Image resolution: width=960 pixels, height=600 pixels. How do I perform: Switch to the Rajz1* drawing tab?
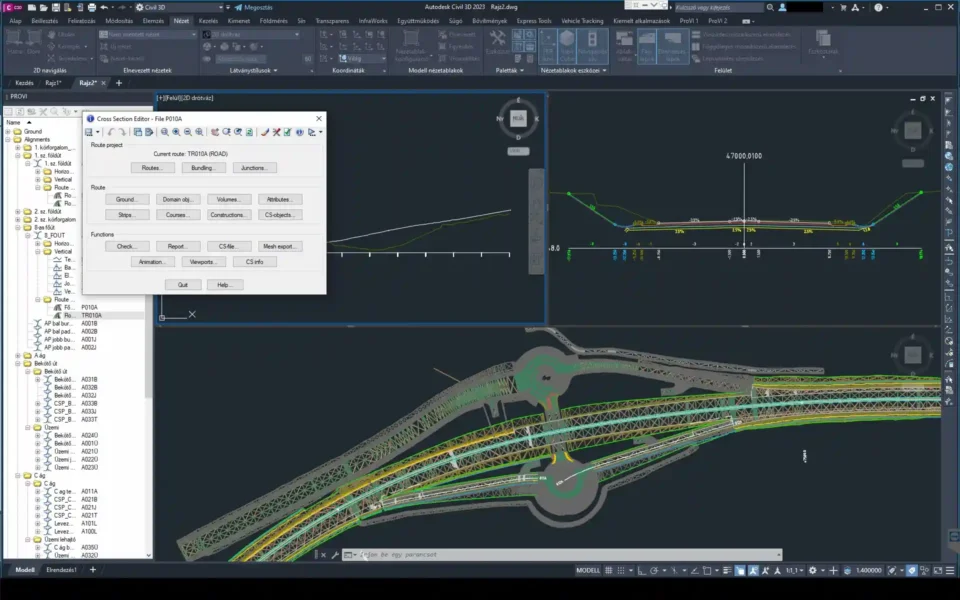tap(53, 83)
